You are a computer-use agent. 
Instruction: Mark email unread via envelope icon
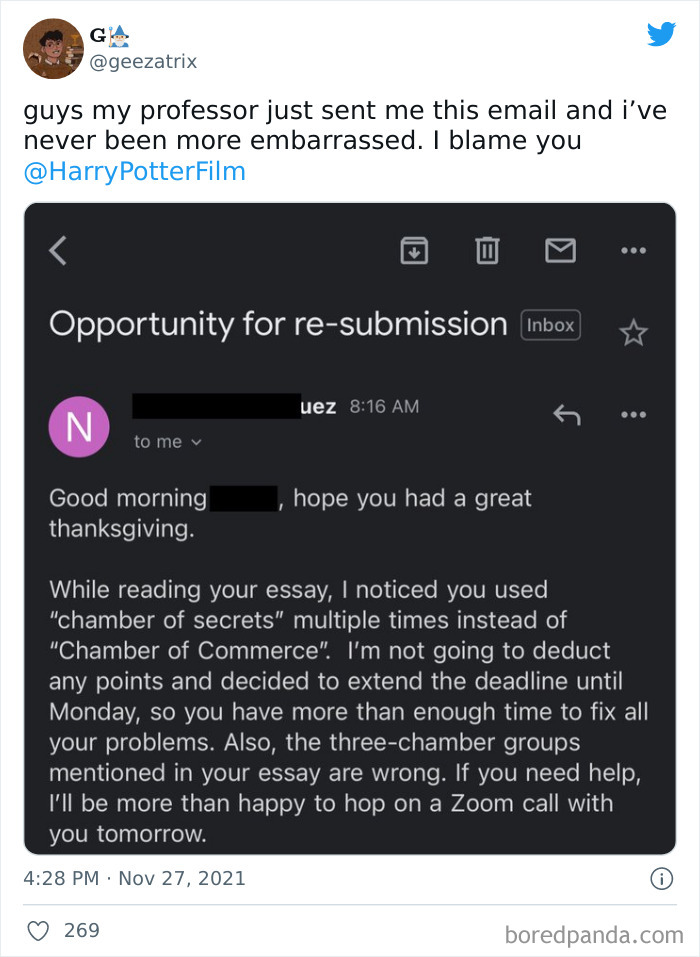tap(560, 250)
